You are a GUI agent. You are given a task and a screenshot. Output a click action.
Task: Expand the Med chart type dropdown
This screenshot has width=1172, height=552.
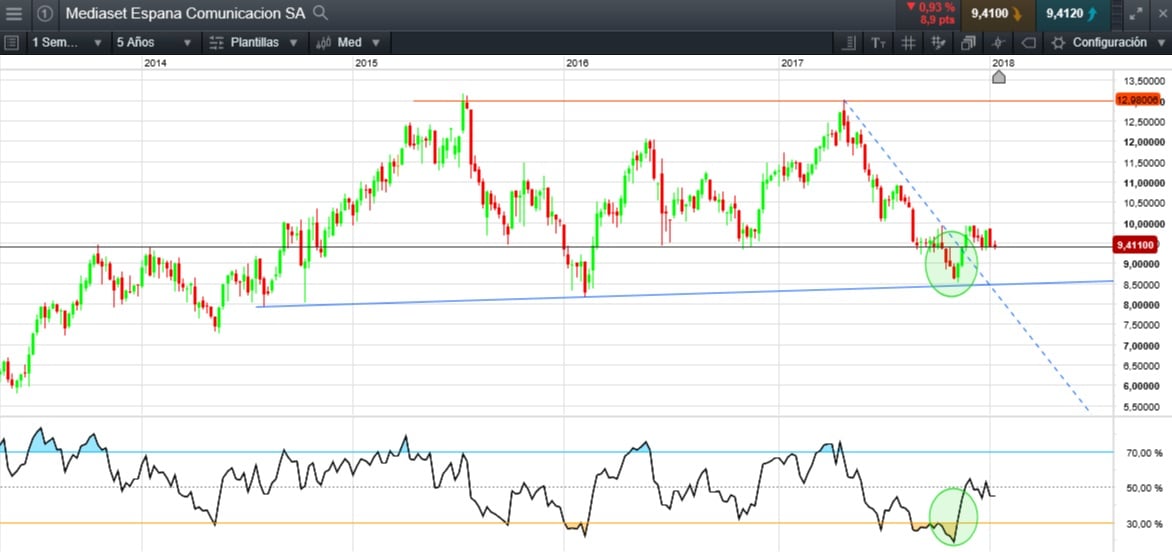[347, 43]
